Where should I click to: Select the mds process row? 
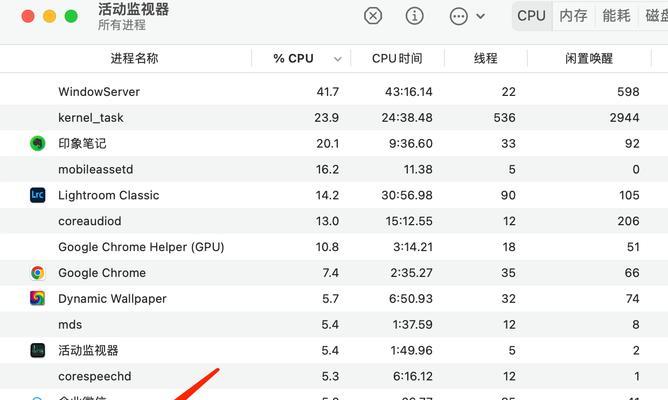[334, 325]
